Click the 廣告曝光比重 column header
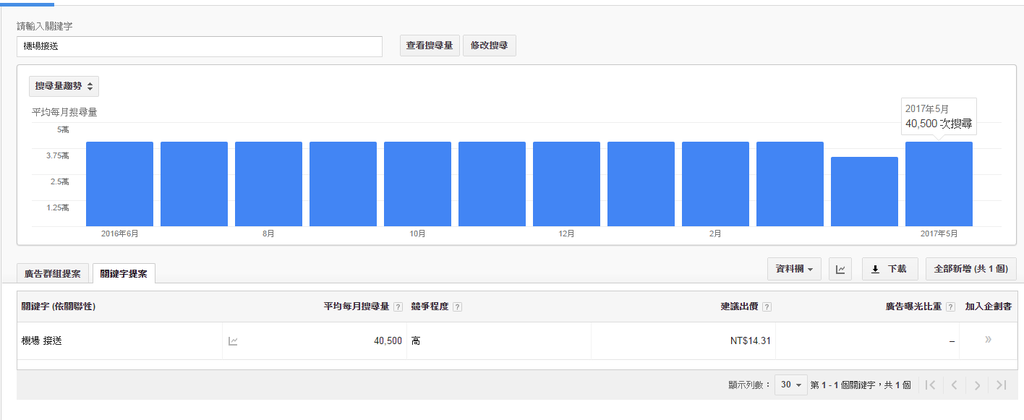The image size is (1024, 420). point(914,307)
